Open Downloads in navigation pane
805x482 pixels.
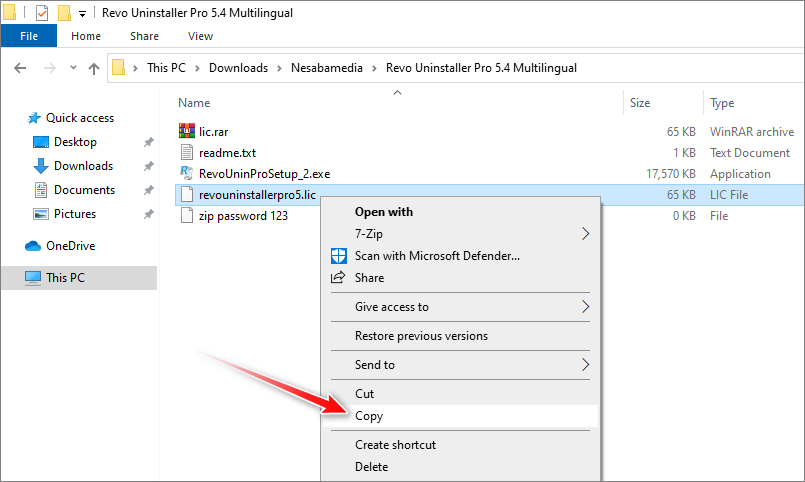pos(83,166)
